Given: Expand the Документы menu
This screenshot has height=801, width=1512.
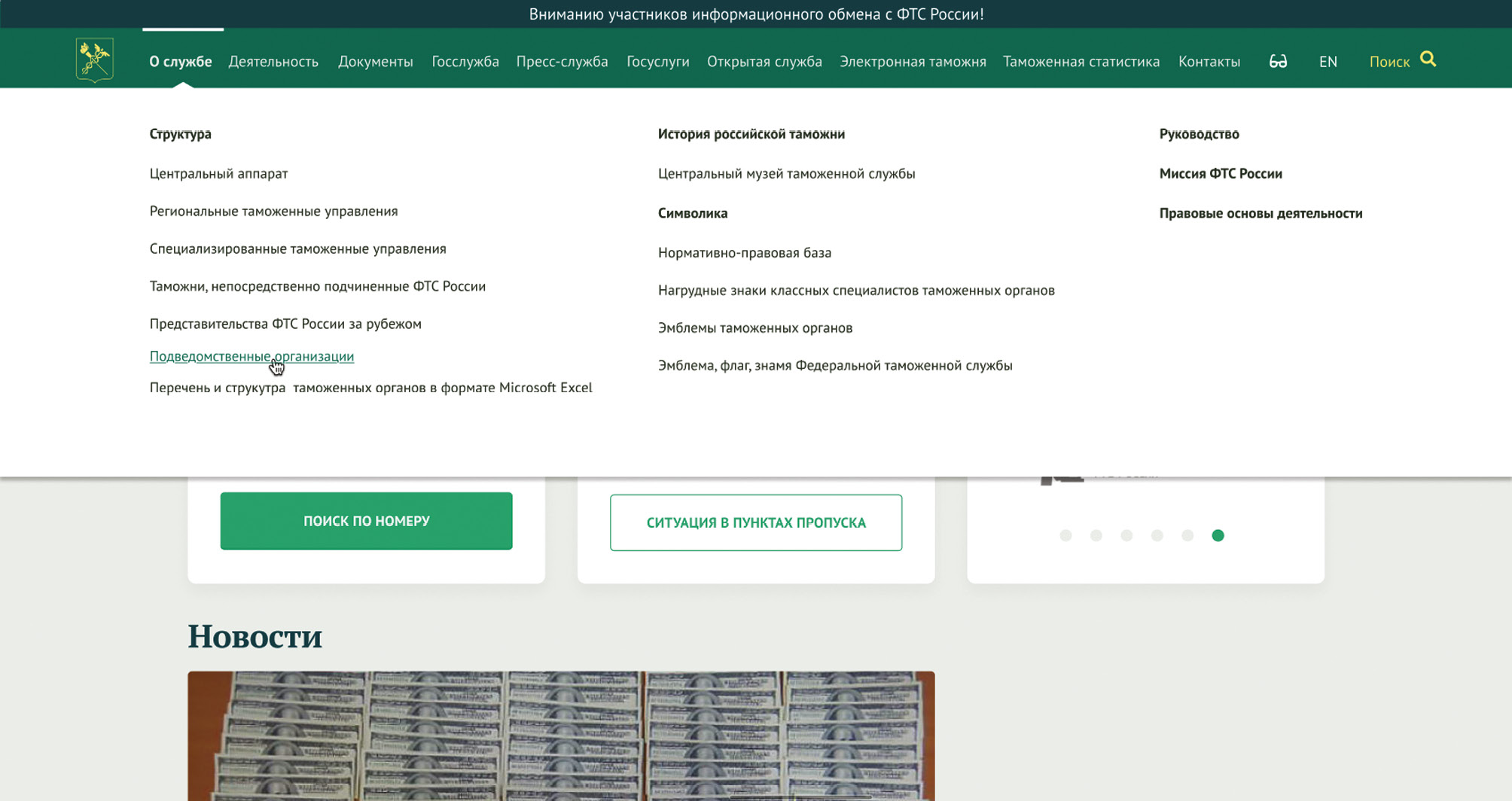Looking at the screenshot, I should (375, 62).
